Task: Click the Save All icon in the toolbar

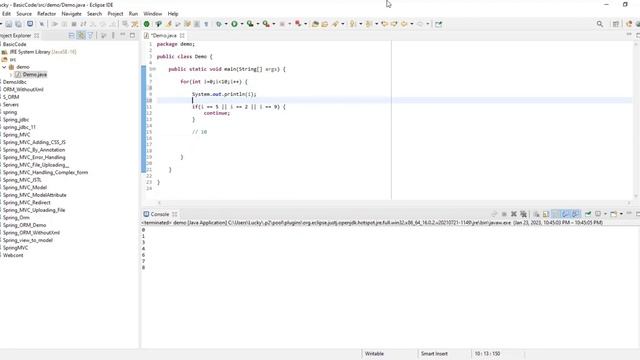Action: [18, 24]
